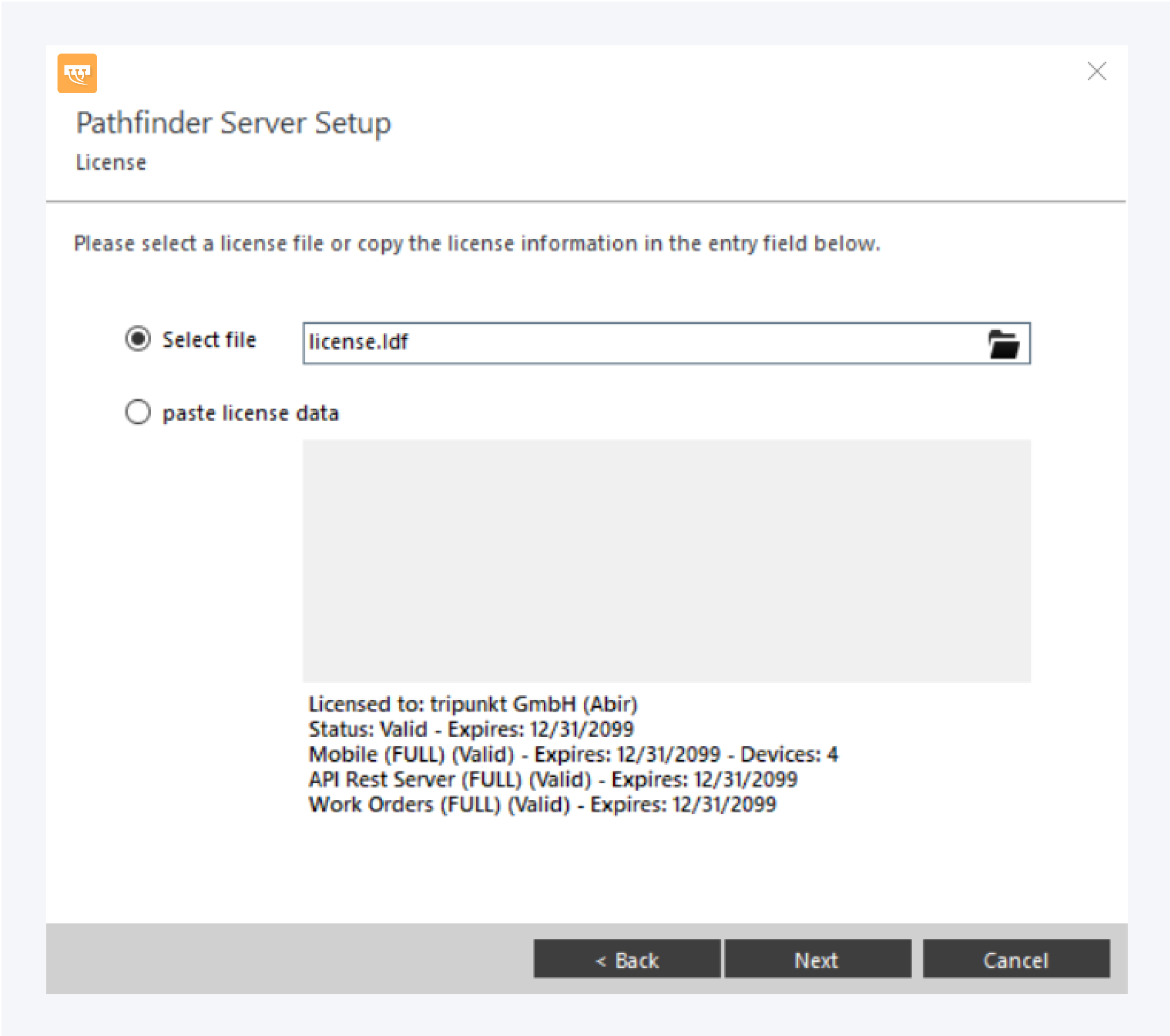Click into the license.ldf file path field
1170x1036 pixels.
point(630,343)
